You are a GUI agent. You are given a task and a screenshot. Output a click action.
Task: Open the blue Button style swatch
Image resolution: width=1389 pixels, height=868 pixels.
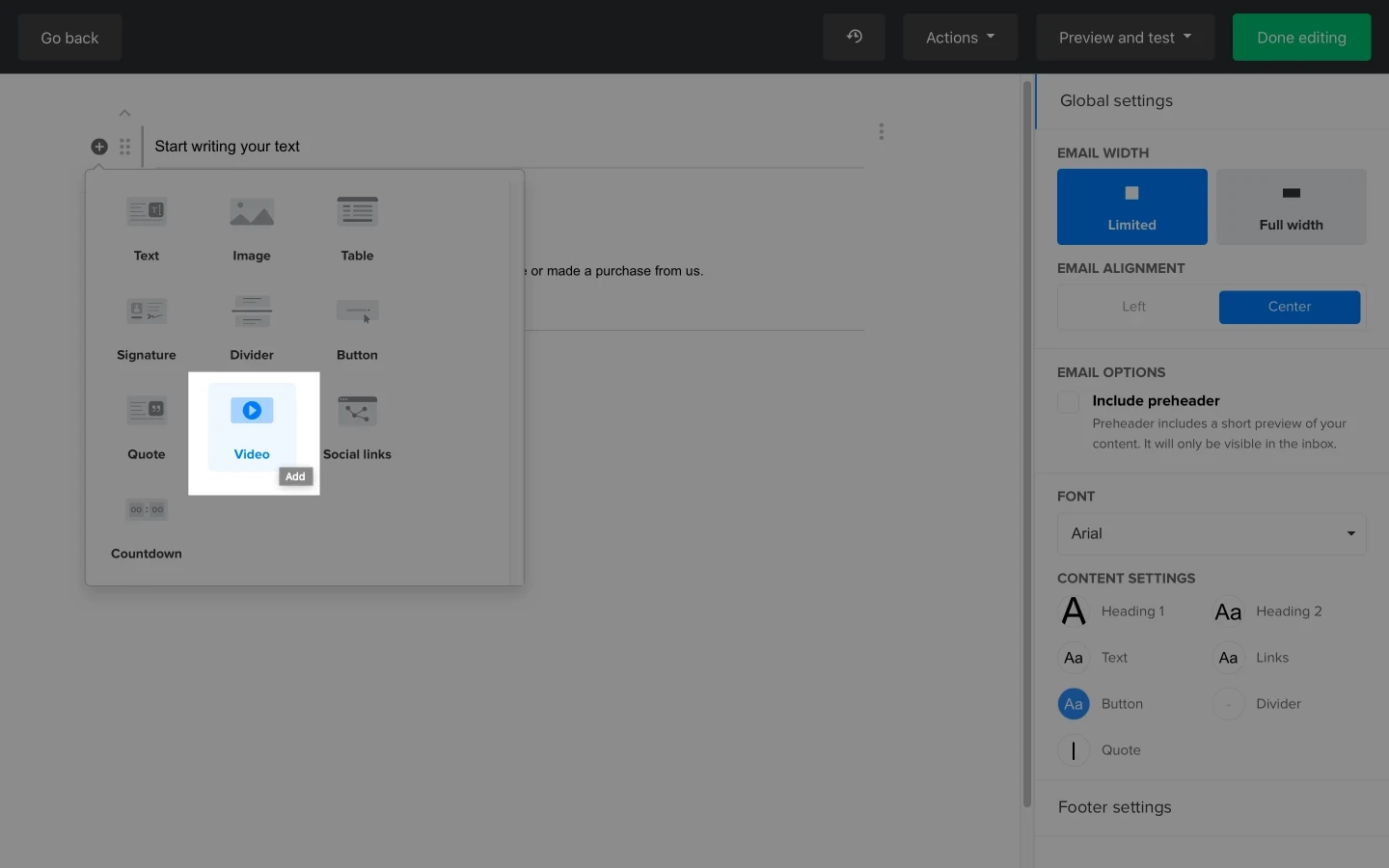pos(1074,704)
